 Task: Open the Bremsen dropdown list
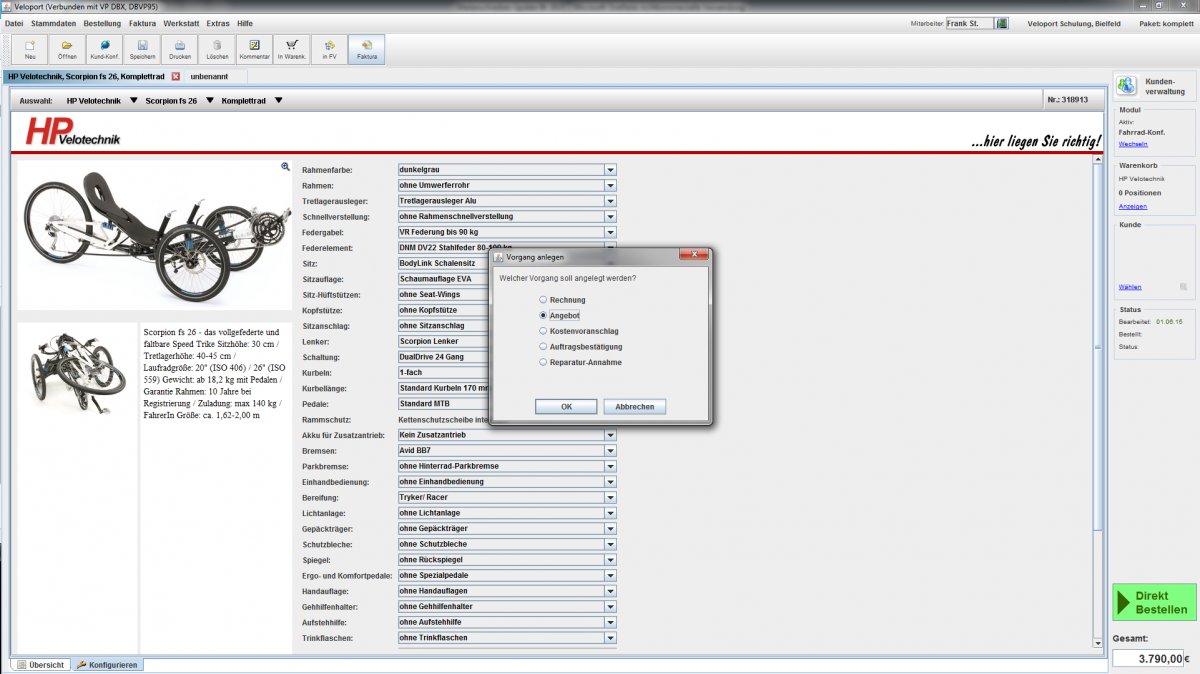(610, 451)
